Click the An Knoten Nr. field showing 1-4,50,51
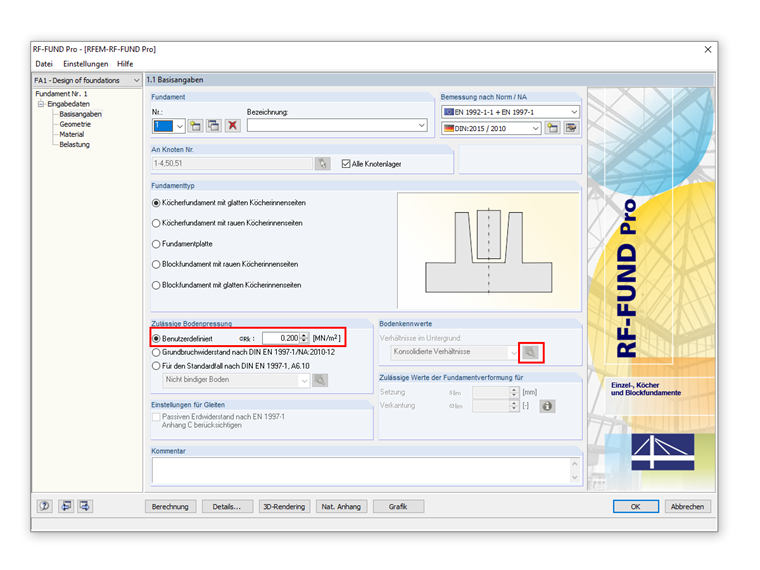Screen dimensions: 760x570 click(x=233, y=164)
